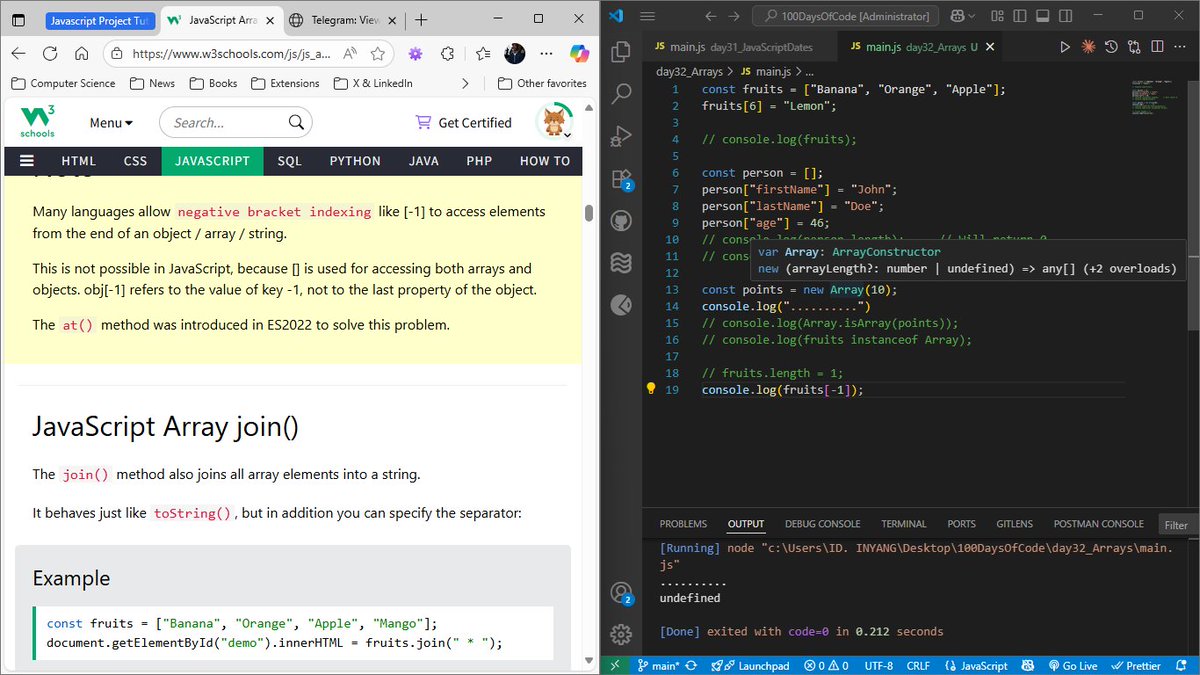
Task: Open VS Code Manage gear icon
Action: tap(621, 633)
